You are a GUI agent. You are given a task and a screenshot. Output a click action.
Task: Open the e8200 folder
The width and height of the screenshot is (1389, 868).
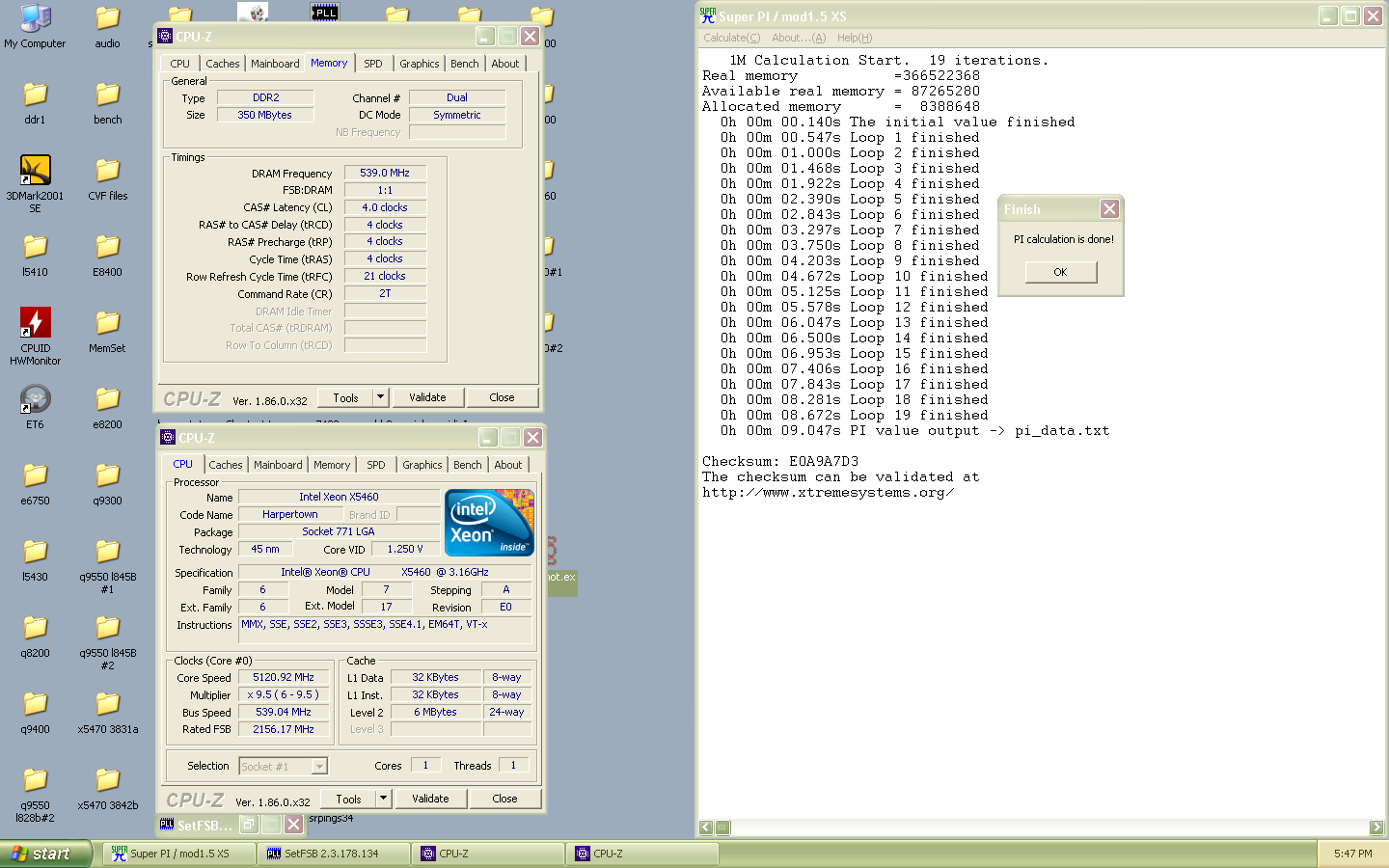[x=107, y=407]
